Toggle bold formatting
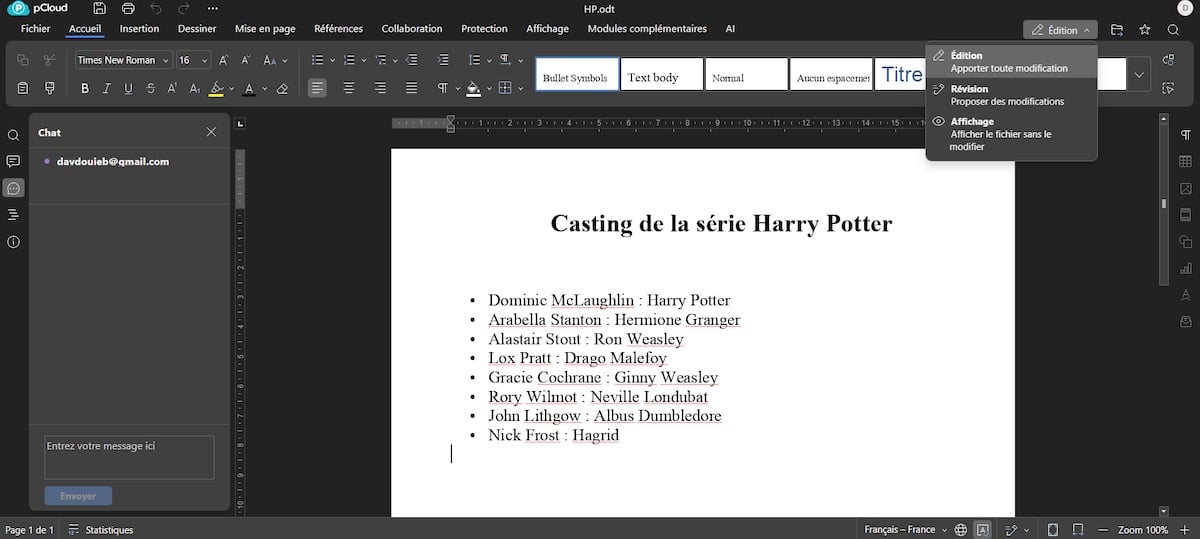The height and width of the screenshot is (539, 1200). tap(85, 89)
